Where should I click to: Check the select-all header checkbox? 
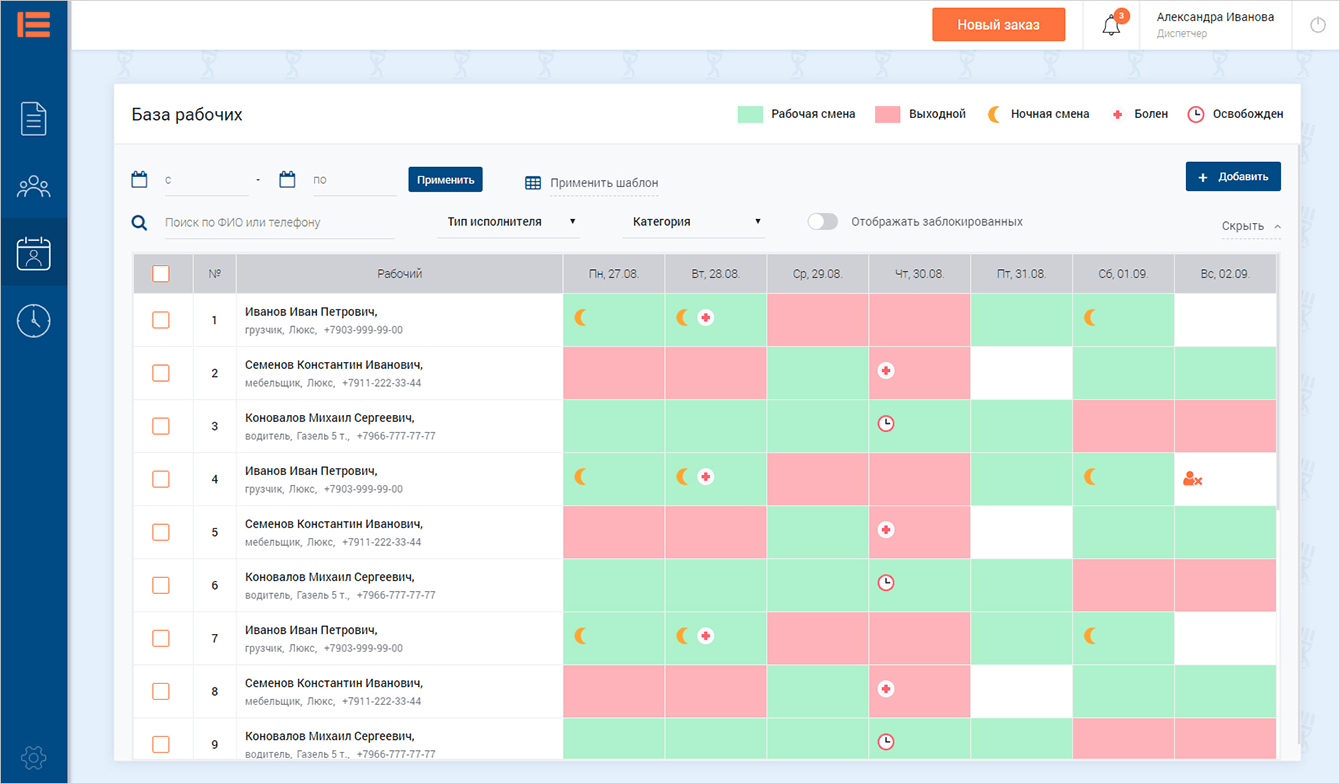[x=161, y=274]
